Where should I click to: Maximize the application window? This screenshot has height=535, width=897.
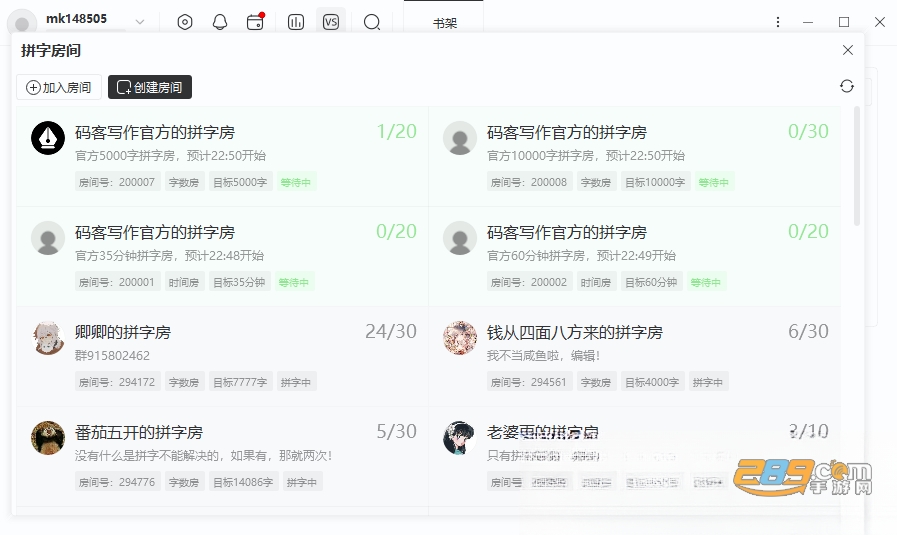click(844, 22)
